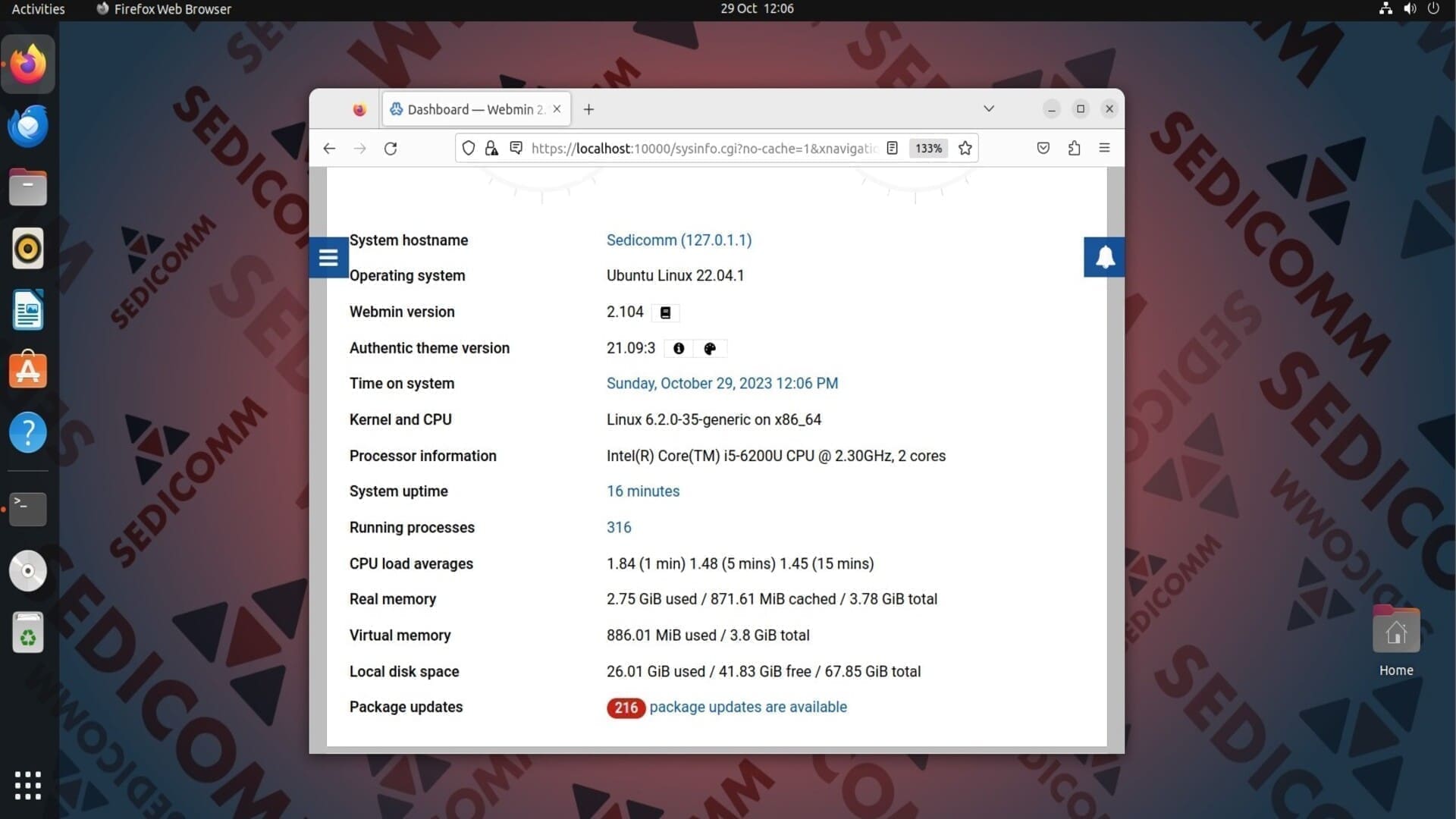Viewport: 1456px width, 819px height.
Task: Open a new browser tab
Action: (588, 109)
